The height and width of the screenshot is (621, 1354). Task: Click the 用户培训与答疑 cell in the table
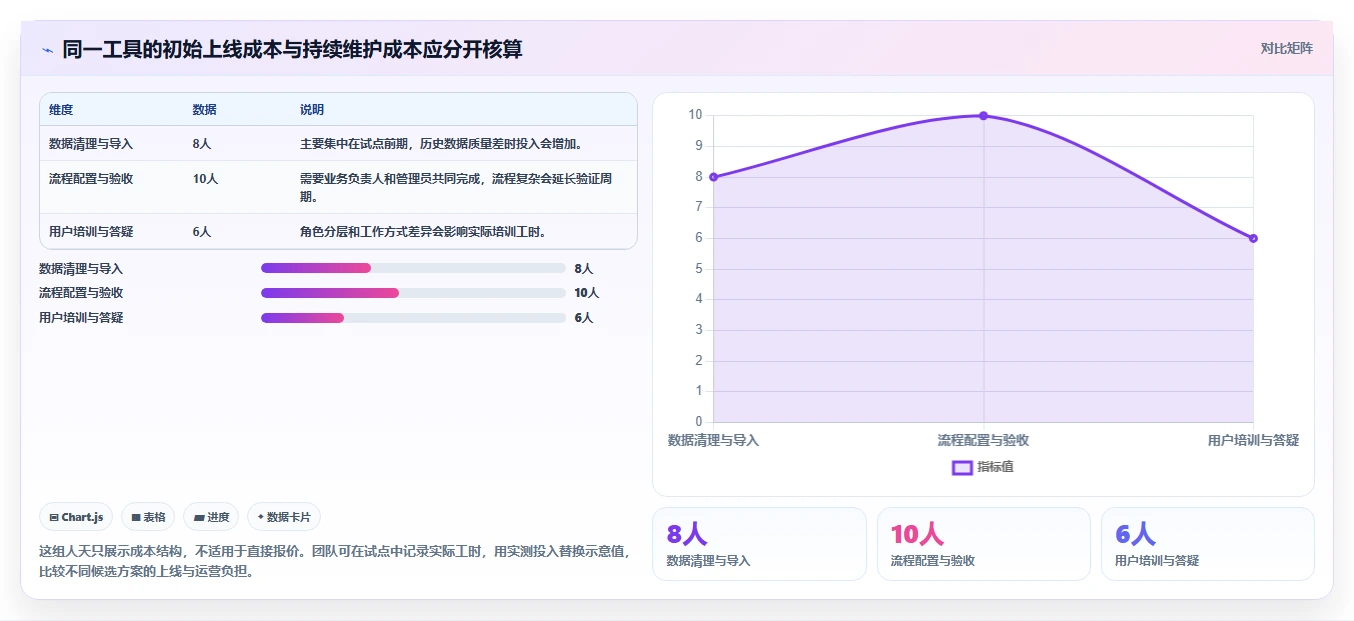91,232
